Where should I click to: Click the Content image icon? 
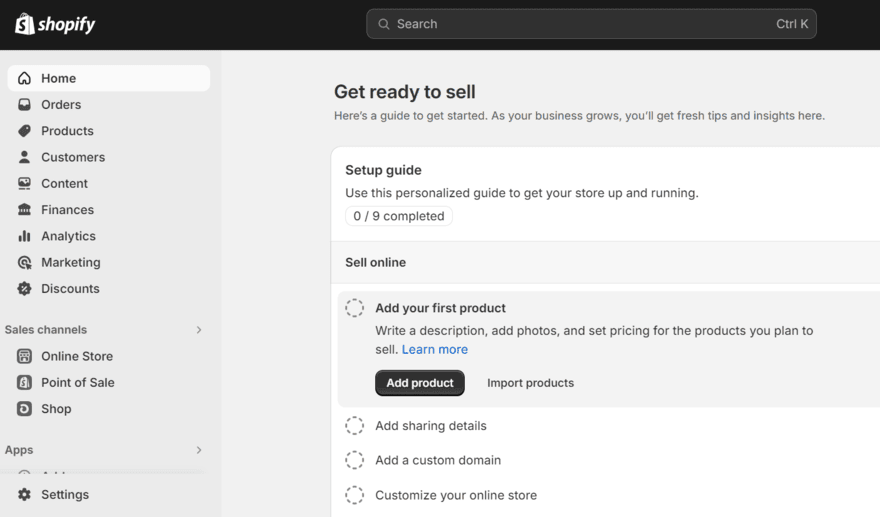point(24,184)
